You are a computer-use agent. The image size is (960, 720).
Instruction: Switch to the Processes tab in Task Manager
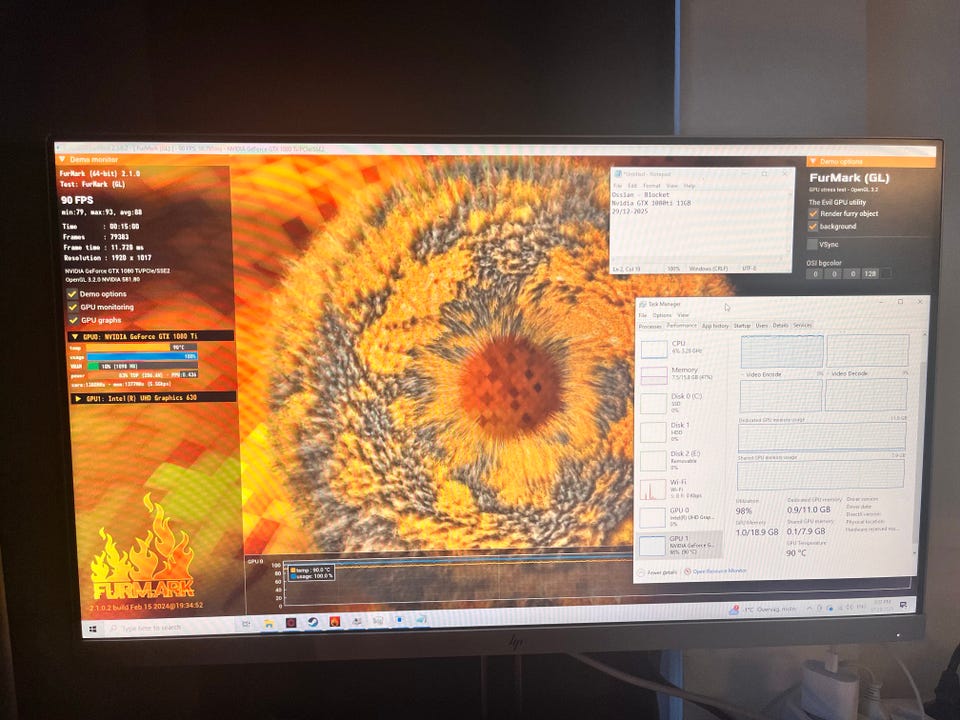tap(650, 325)
